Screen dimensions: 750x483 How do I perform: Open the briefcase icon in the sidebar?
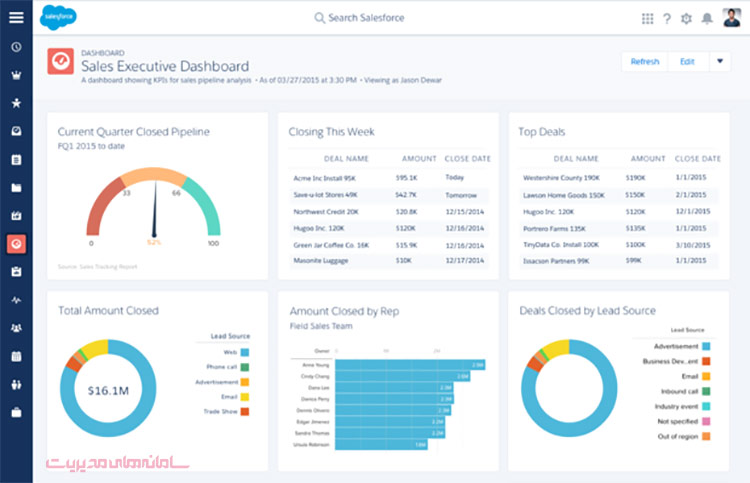[16, 412]
